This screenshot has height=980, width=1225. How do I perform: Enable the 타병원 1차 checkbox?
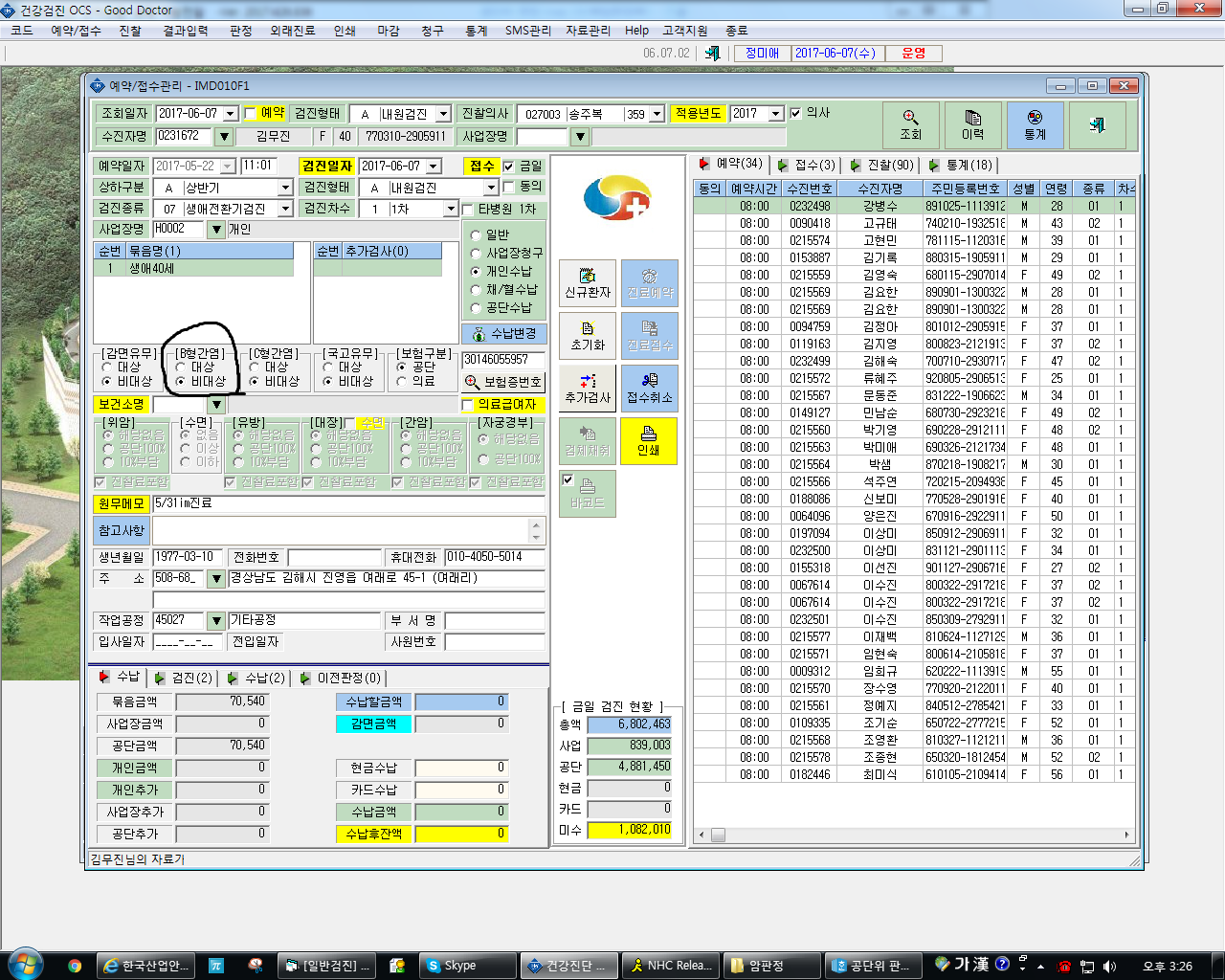click(468, 210)
